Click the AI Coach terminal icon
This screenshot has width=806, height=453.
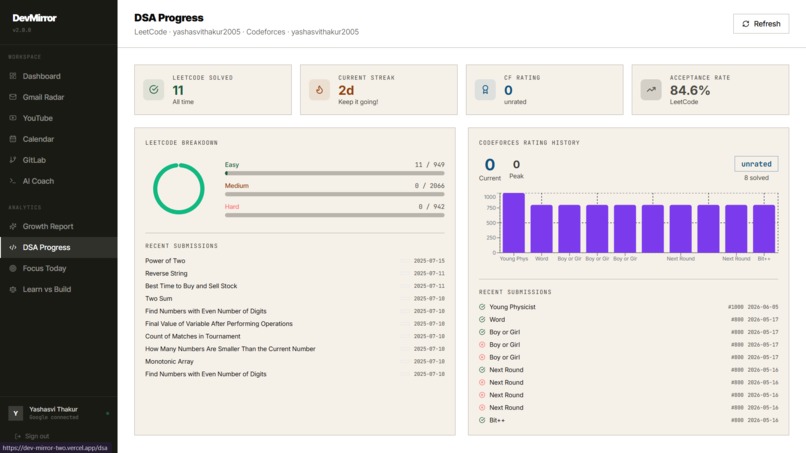click(x=13, y=181)
